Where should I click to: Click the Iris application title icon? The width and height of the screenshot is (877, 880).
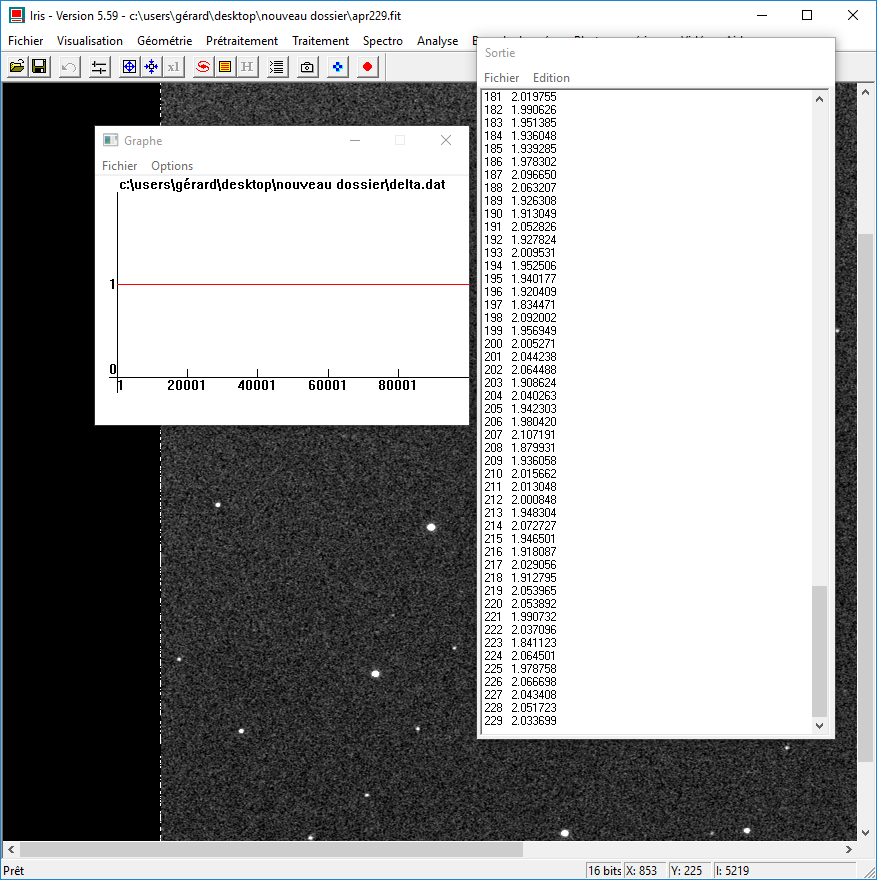[17, 15]
